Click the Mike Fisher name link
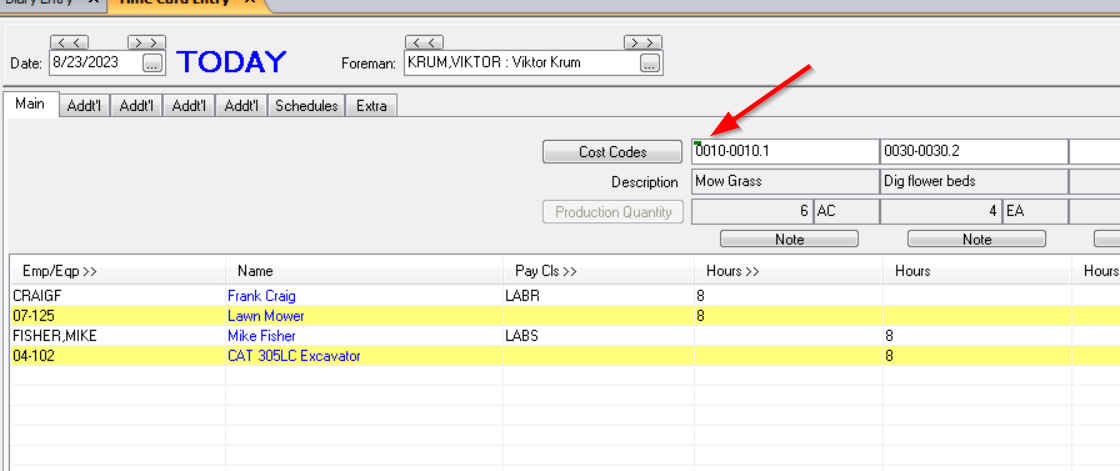 261,335
